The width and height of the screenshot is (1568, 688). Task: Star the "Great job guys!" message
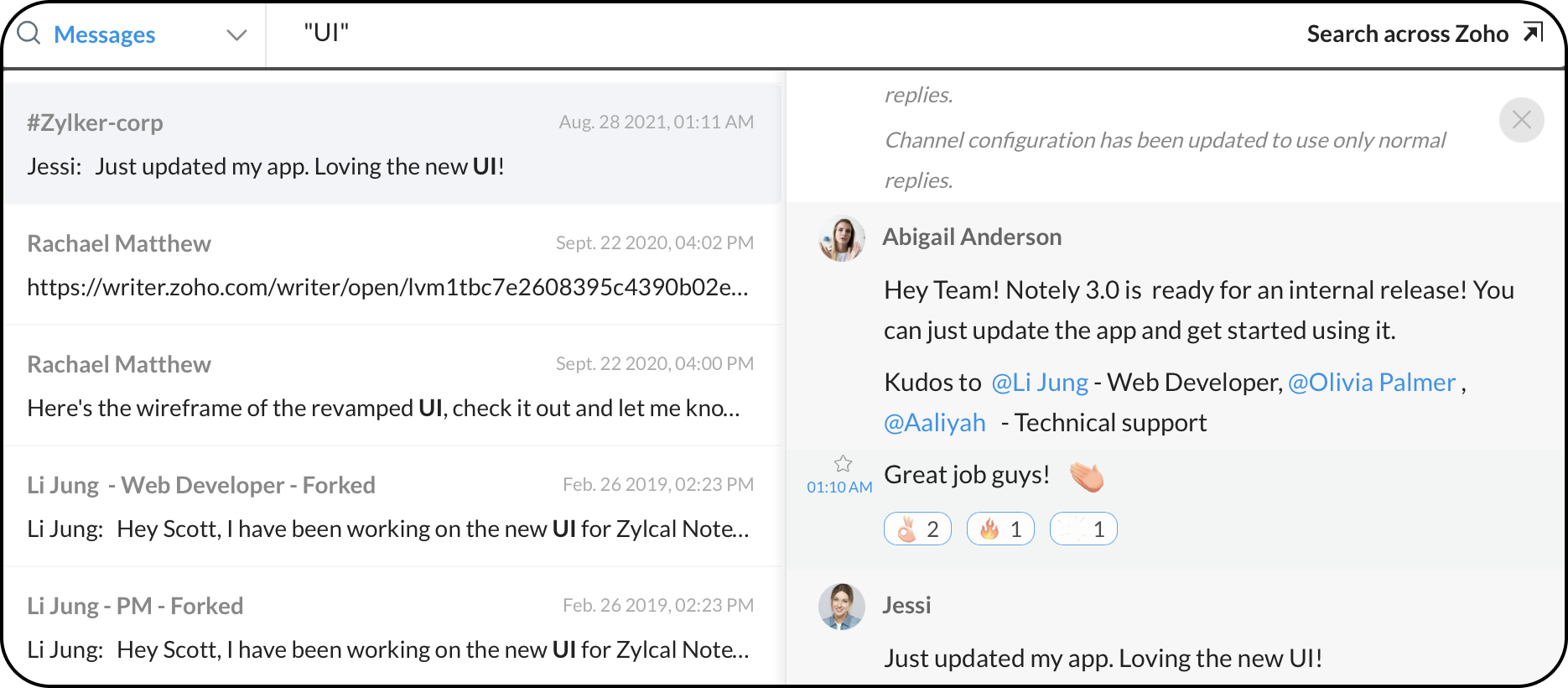pyautogui.click(x=843, y=463)
